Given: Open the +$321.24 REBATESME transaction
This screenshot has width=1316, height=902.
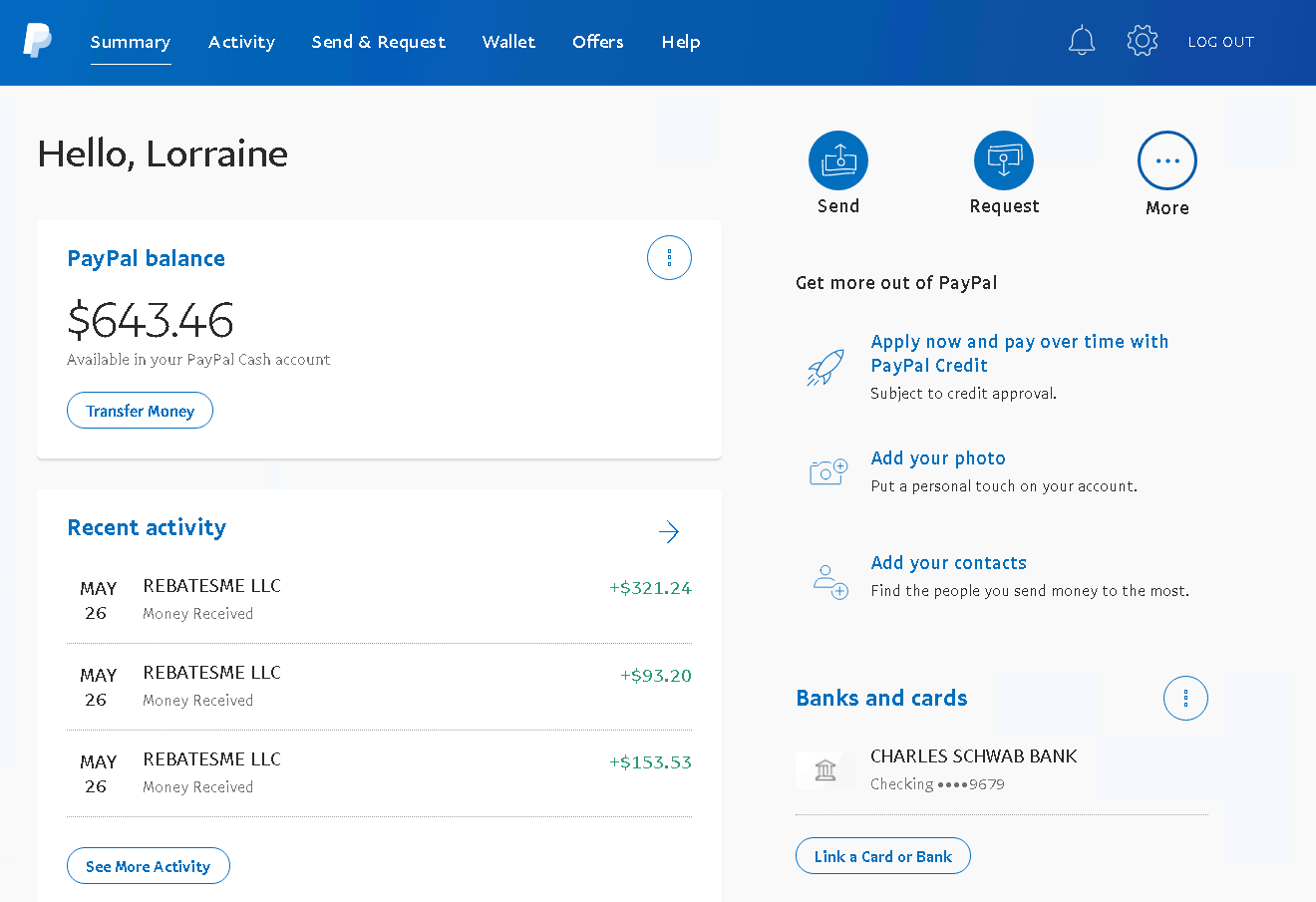Looking at the screenshot, I should point(379,600).
